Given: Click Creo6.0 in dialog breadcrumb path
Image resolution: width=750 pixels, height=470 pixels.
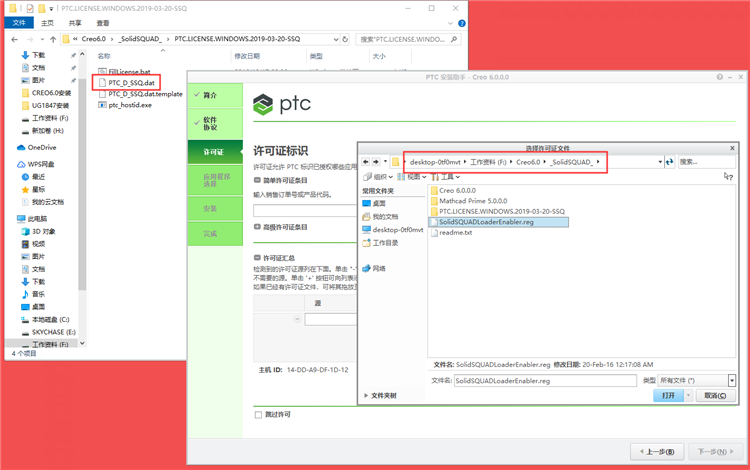Looking at the screenshot, I should pyautogui.click(x=528, y=162).
